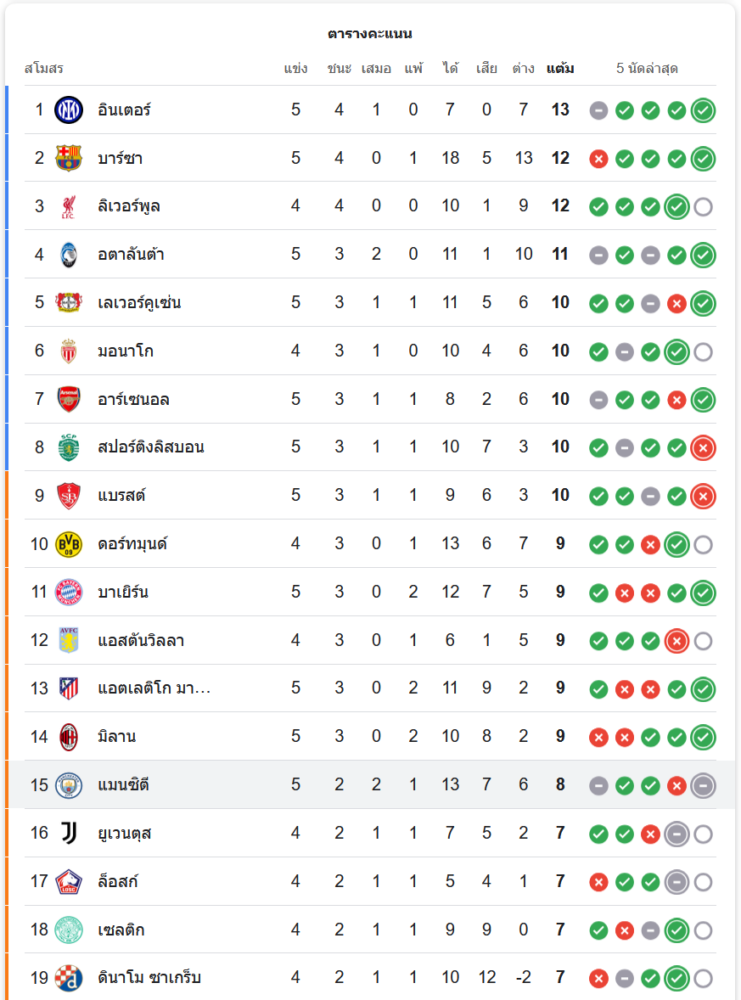Click the Atalanta club crest icon
The height and width of the screenshot is (1000, 741).
(x=68, y=254)
